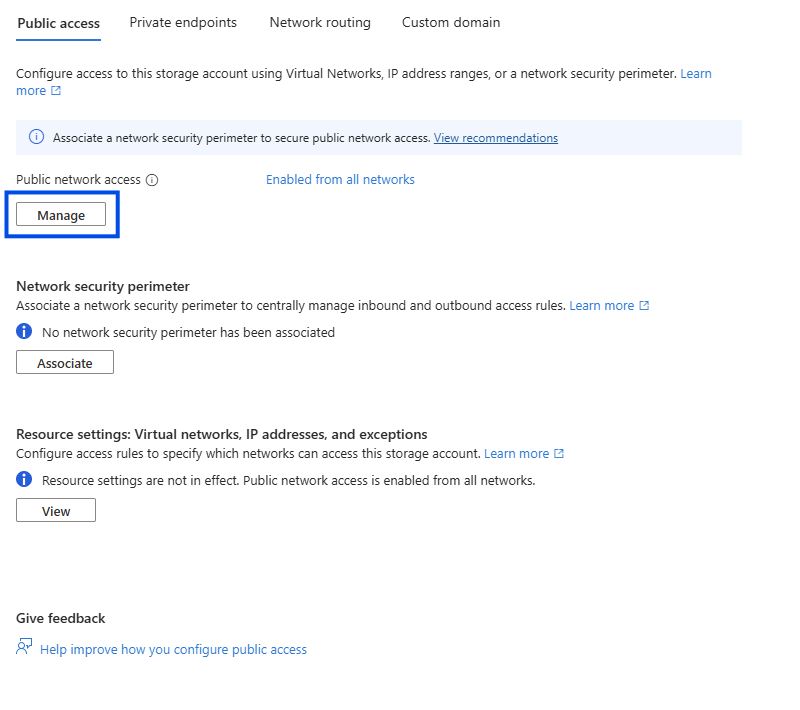Click the feedback person icon
Viewport: 800px width, 710px height.
(25, 648)
